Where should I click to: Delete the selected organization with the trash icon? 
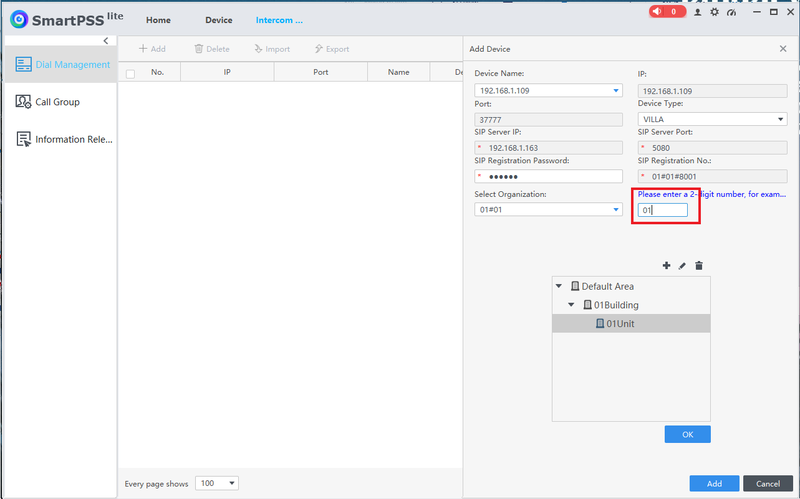tap(699, 265)
